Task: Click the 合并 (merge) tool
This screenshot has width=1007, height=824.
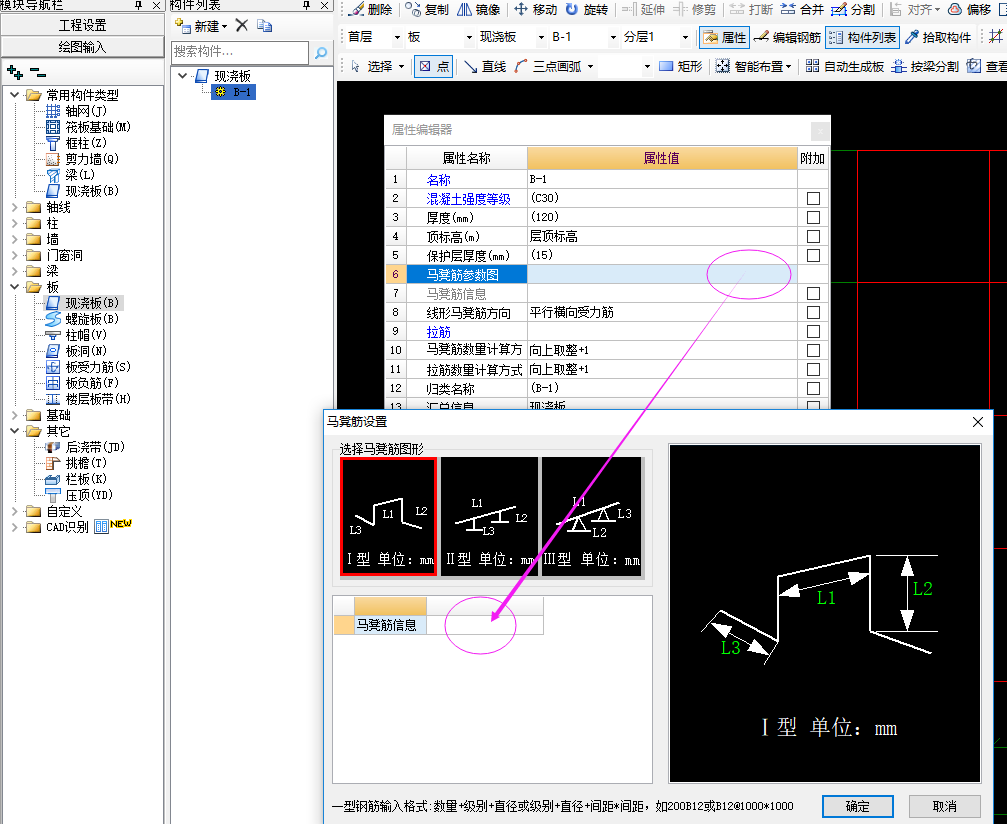Action: point(802,10)
